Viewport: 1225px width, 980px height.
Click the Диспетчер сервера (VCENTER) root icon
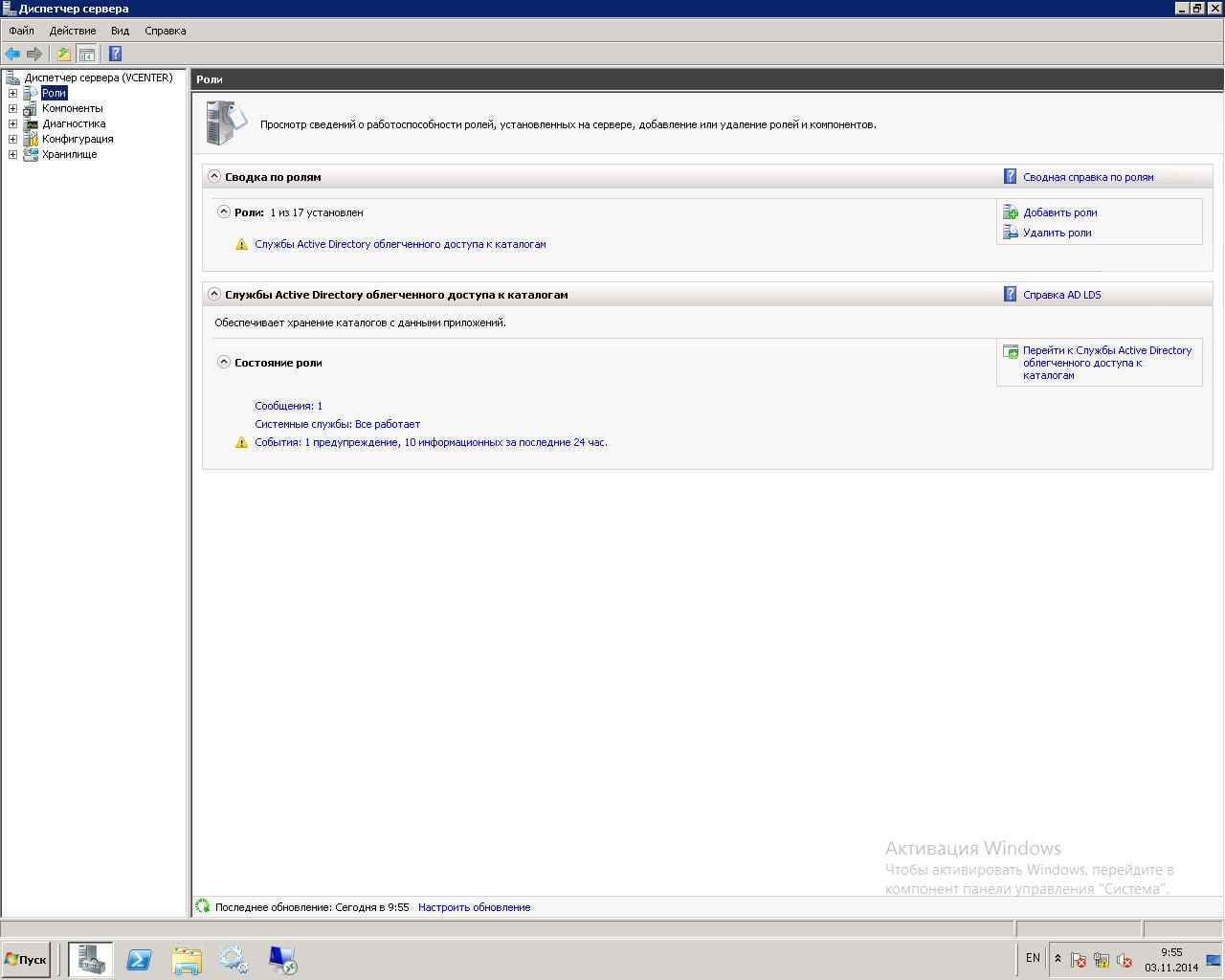coord(12,78)
